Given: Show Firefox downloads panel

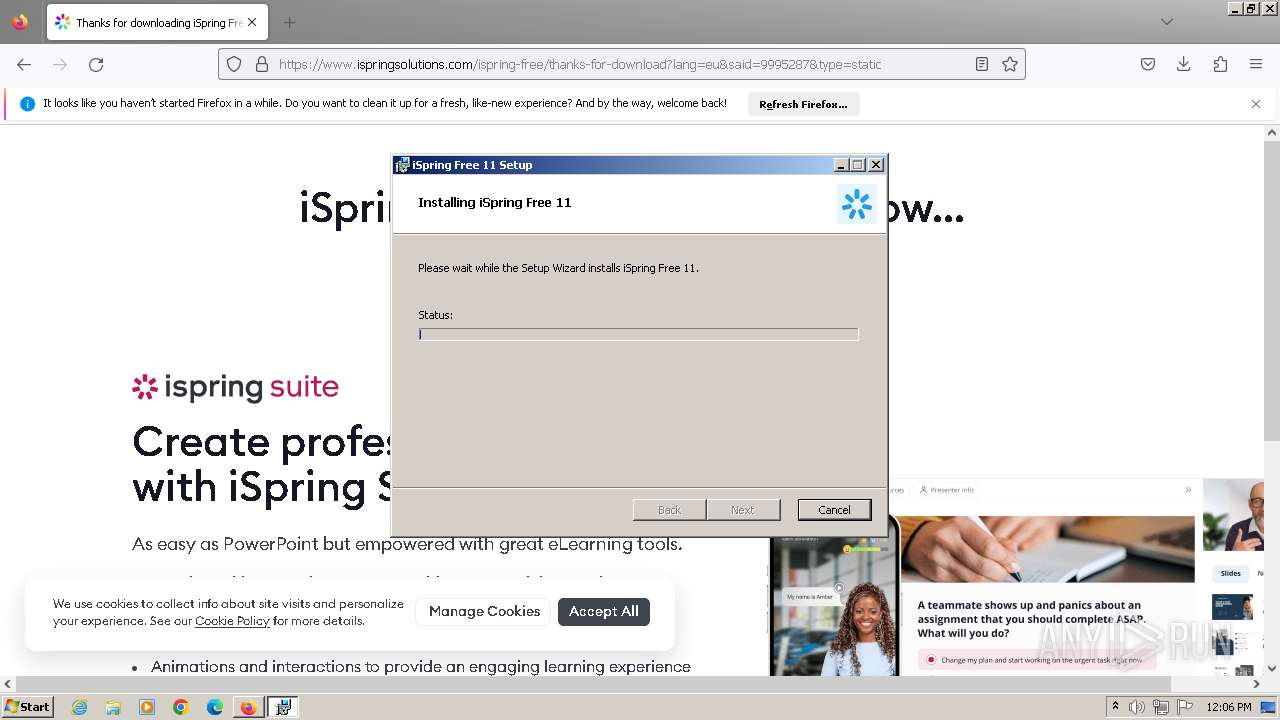Looking at the screenshot, I should [1184, 64].
